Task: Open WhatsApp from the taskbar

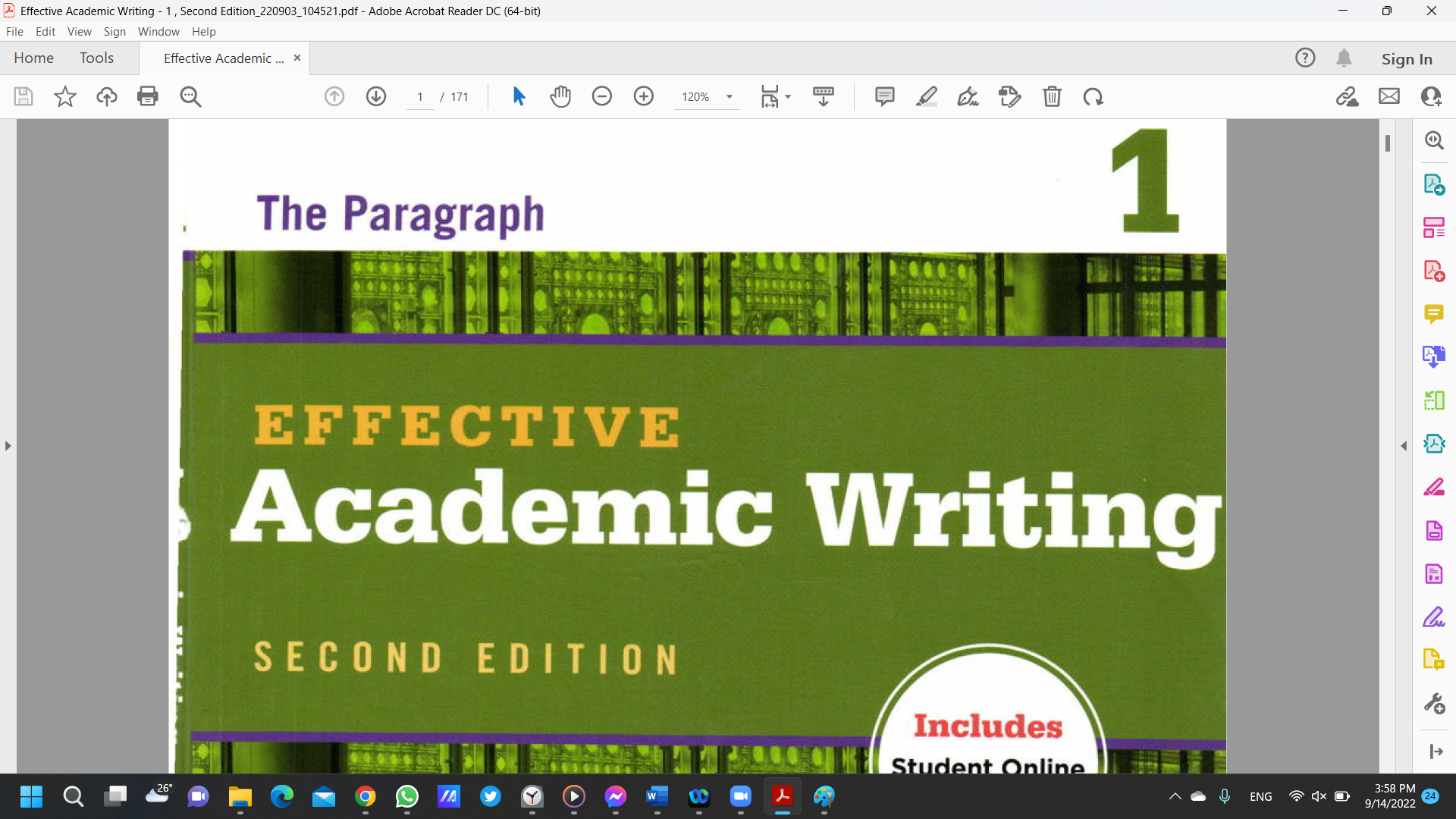Action: coord(407,796)
